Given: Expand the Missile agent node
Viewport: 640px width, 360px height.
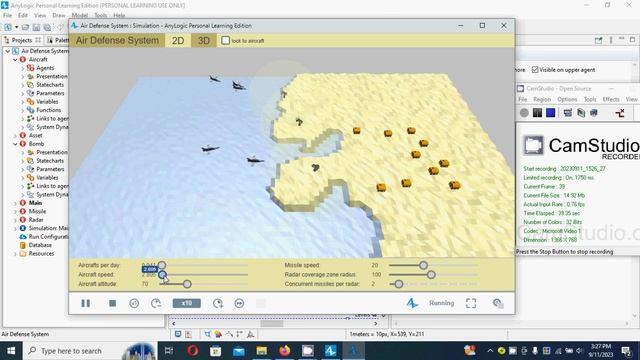Looking at the screenshot, I should 15,211.
